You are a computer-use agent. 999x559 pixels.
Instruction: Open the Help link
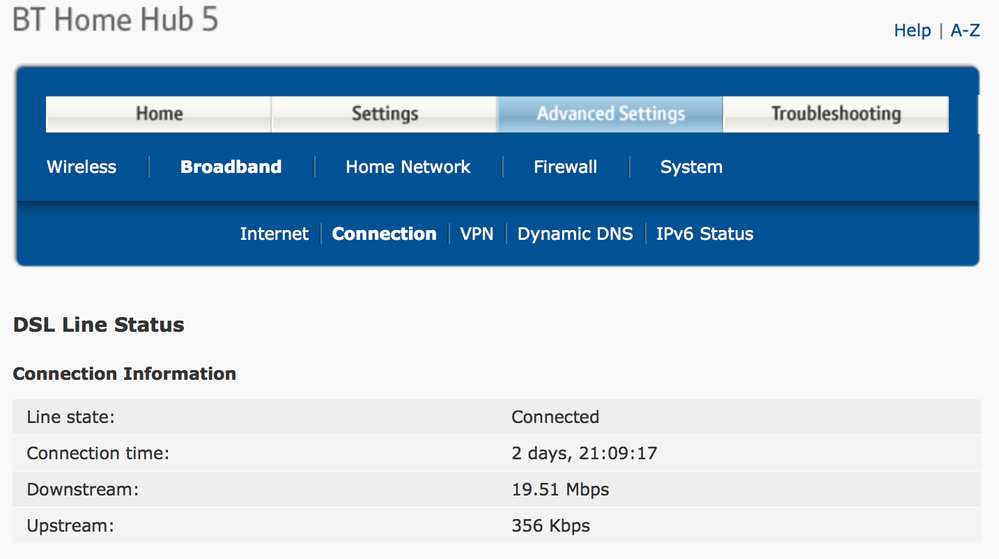(x=912, y=31)
